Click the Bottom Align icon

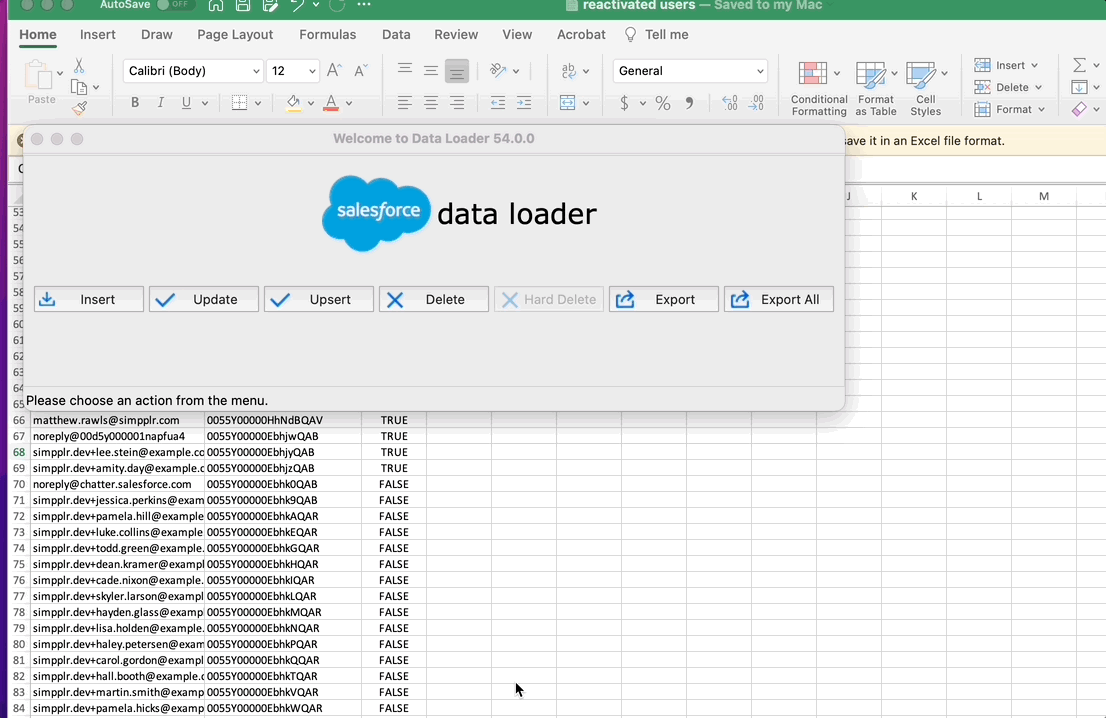point(456,71)
